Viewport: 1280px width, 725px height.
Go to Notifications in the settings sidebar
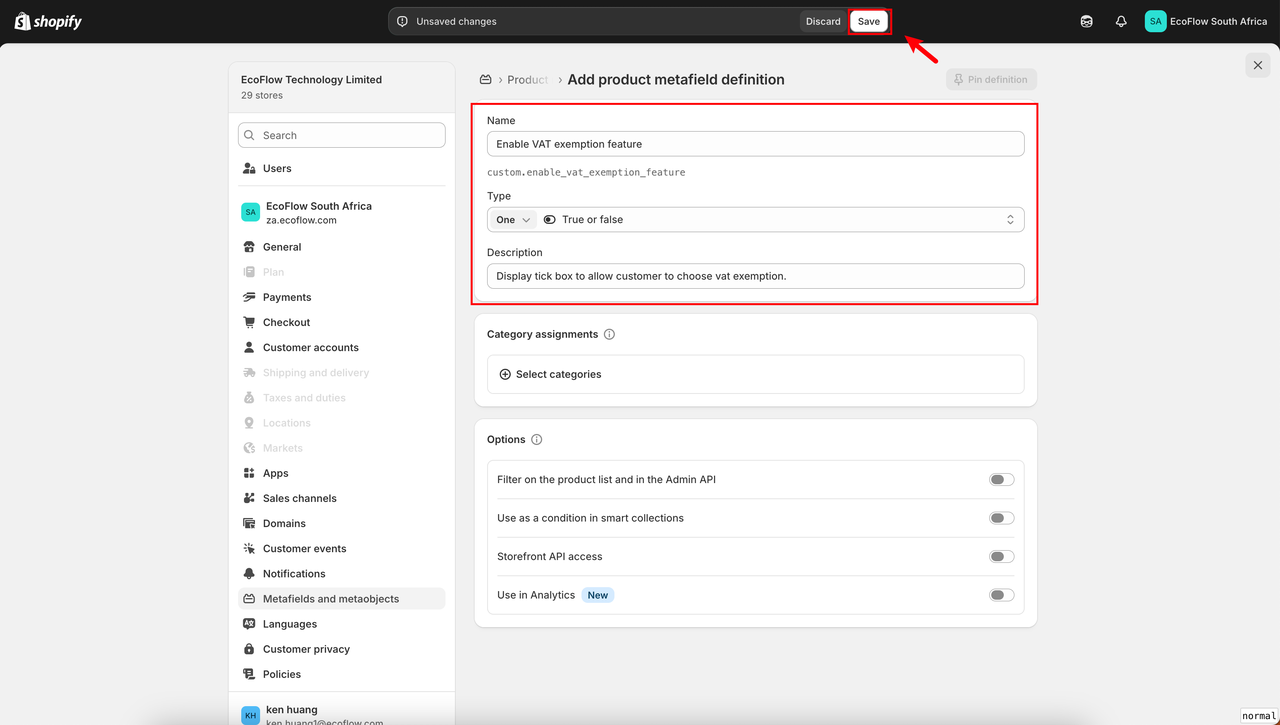pos(294,574)
